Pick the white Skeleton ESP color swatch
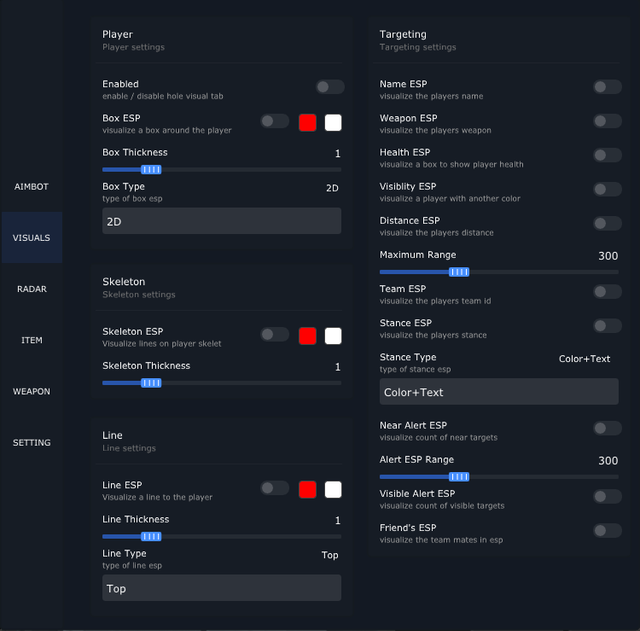The width and height of the screenshot is (640, 631). [333, 335]
